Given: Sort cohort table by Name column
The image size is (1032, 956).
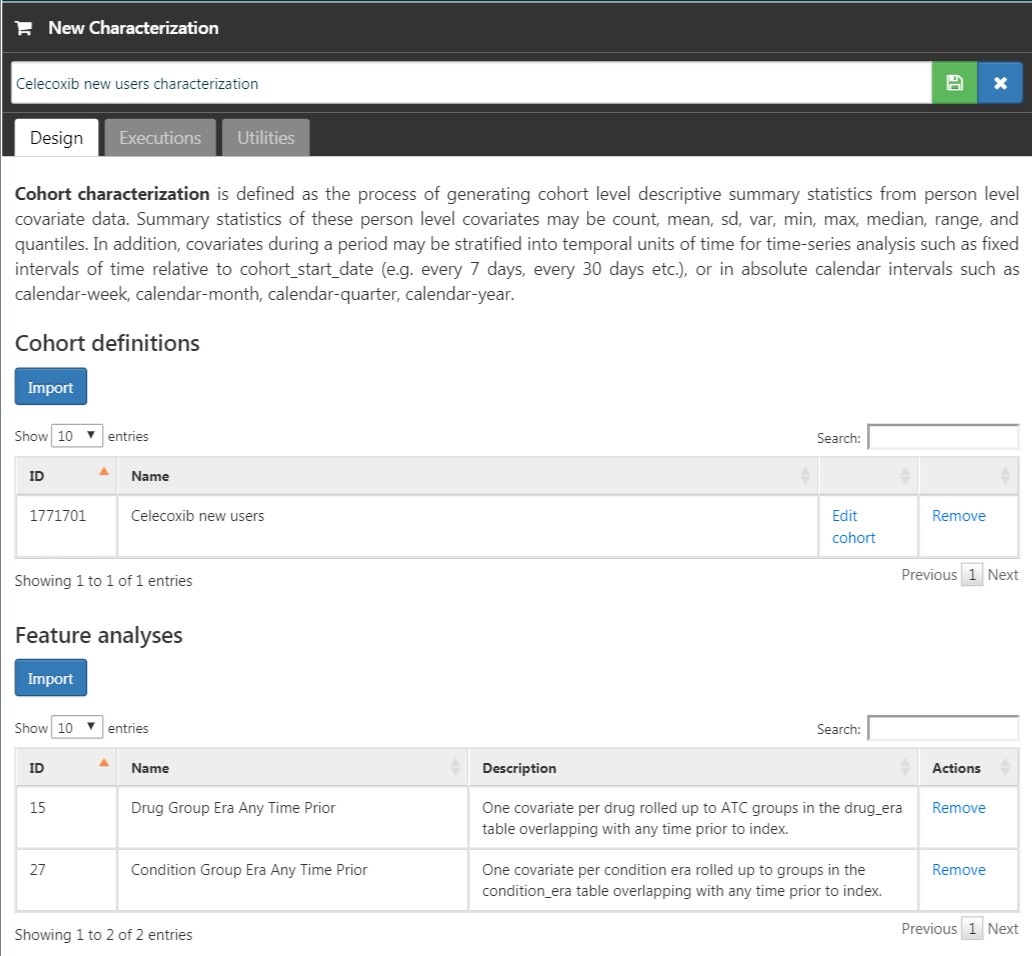Looking at the screenshot, I should coord(467,476).
